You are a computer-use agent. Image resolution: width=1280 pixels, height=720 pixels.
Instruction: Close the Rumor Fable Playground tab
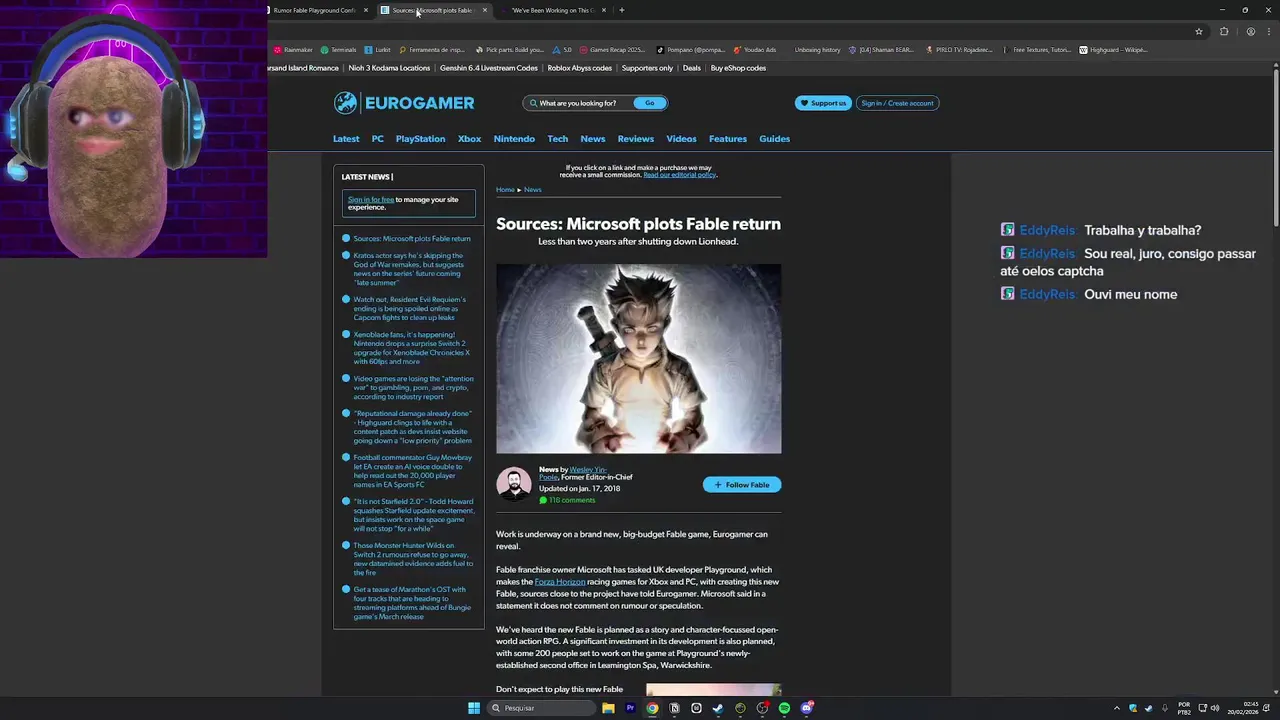click(x=365, y=10)
